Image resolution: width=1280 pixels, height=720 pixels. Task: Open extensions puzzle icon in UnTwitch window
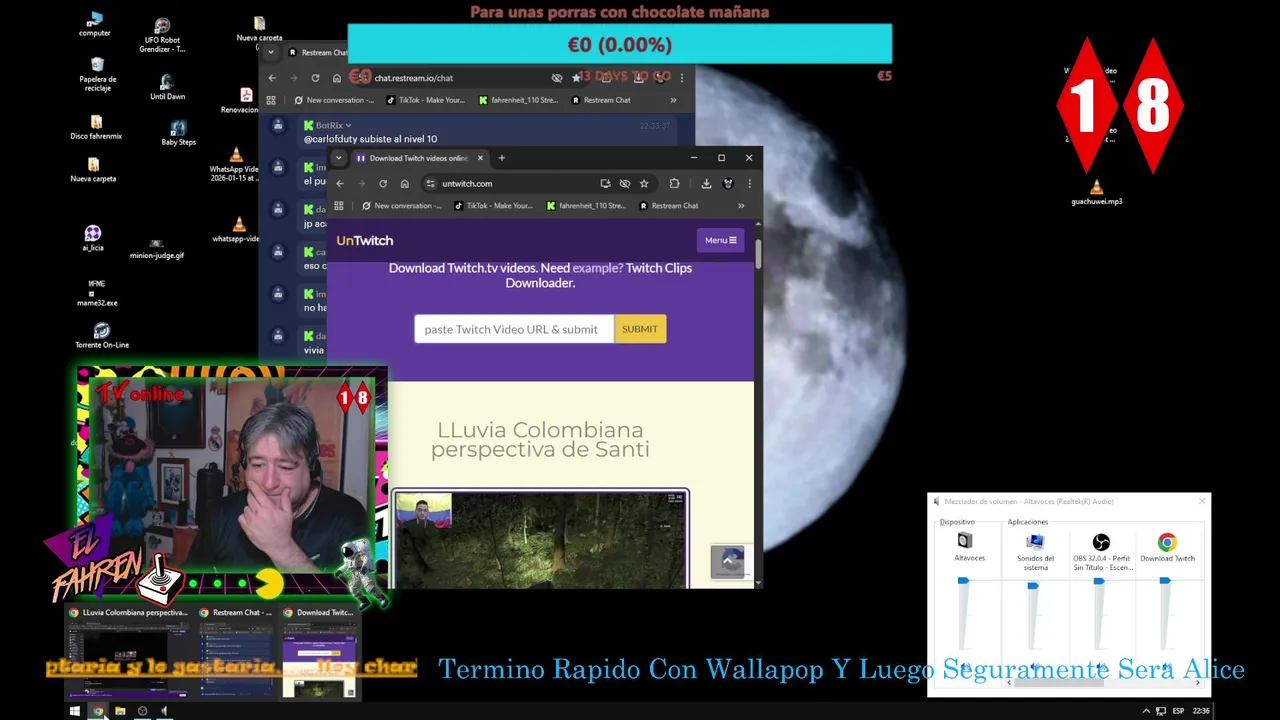[674, 184]
